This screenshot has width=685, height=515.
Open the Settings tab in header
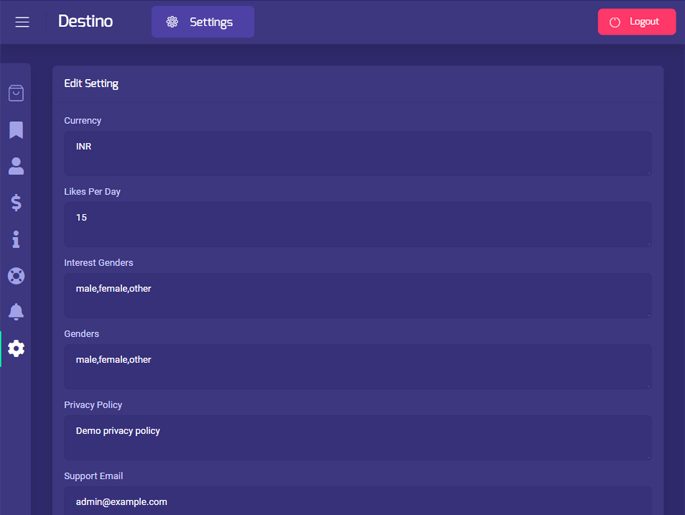[x=202, y=22]
